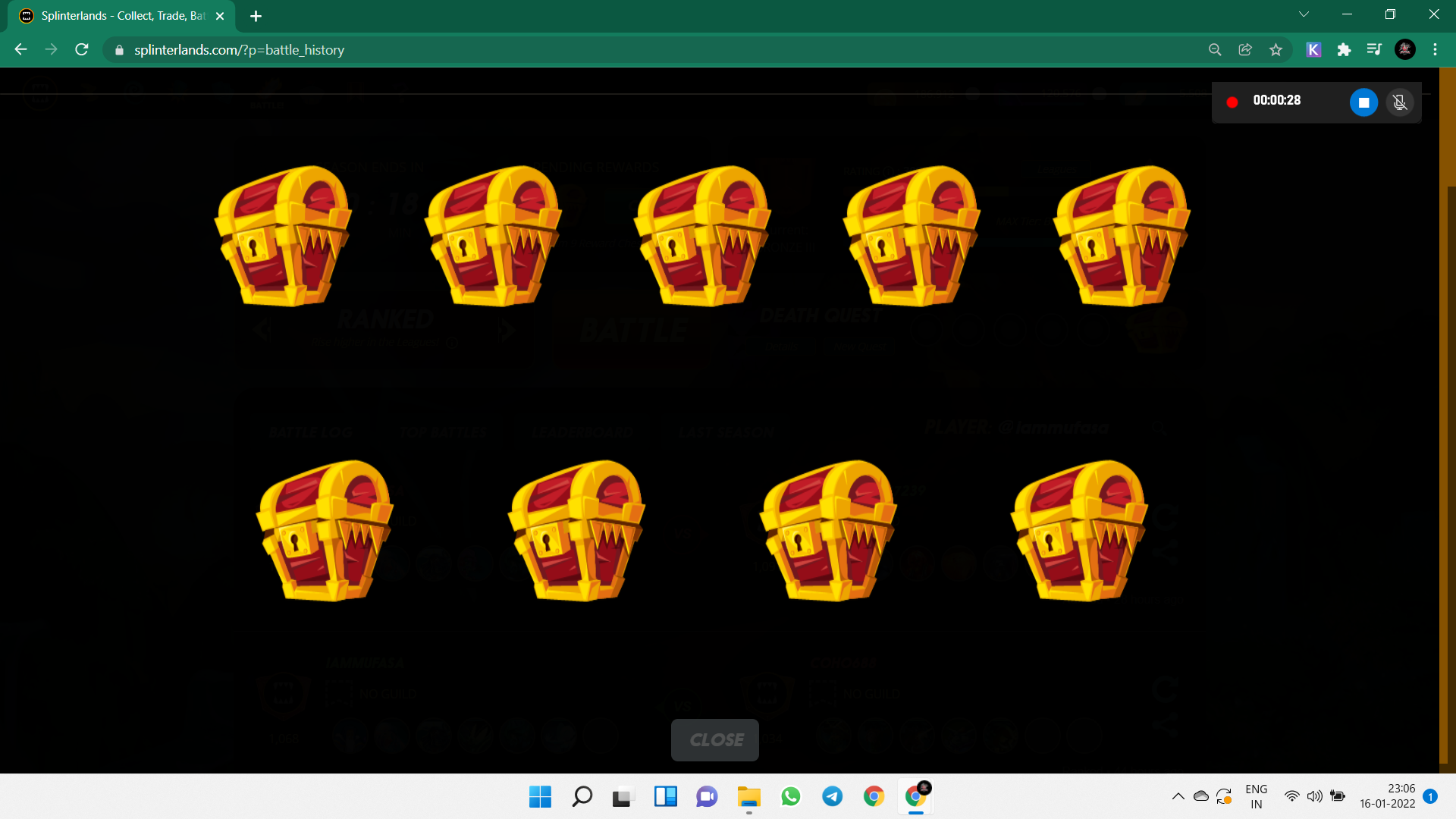
Task: Open Chrome's media playback controls icon
Action: coord(1375,49)
